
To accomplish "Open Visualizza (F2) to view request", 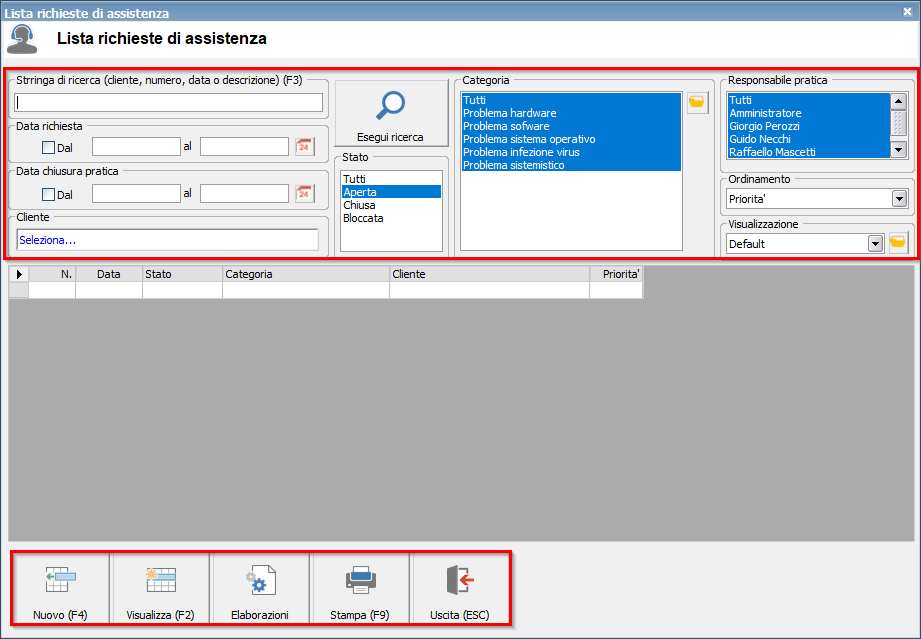I will pos(160,590).
